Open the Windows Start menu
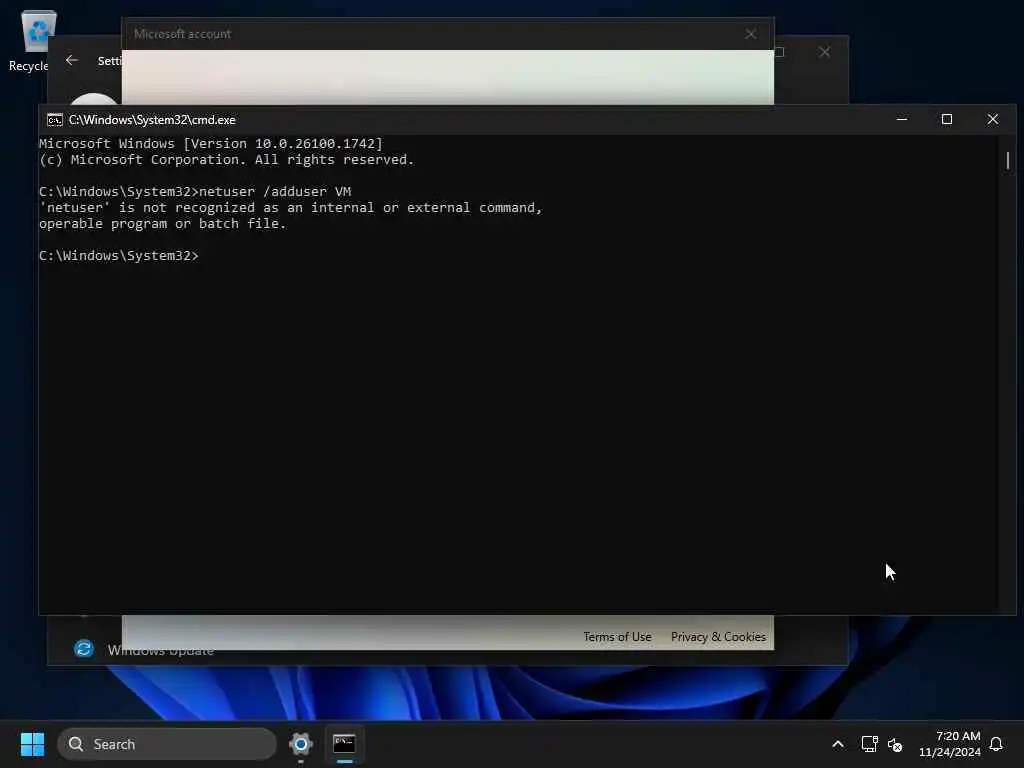Viewport: 1024px width, 768px height. [x=32, y=744]
